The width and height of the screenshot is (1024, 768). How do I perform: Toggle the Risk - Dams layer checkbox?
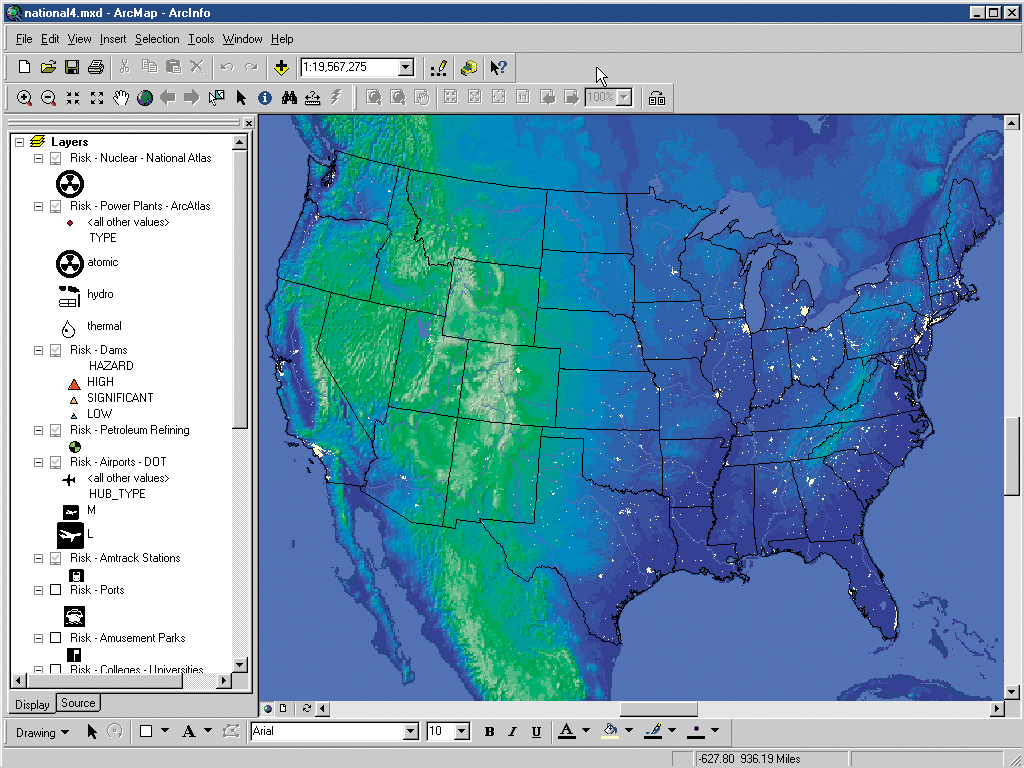[x=56, y=350]
